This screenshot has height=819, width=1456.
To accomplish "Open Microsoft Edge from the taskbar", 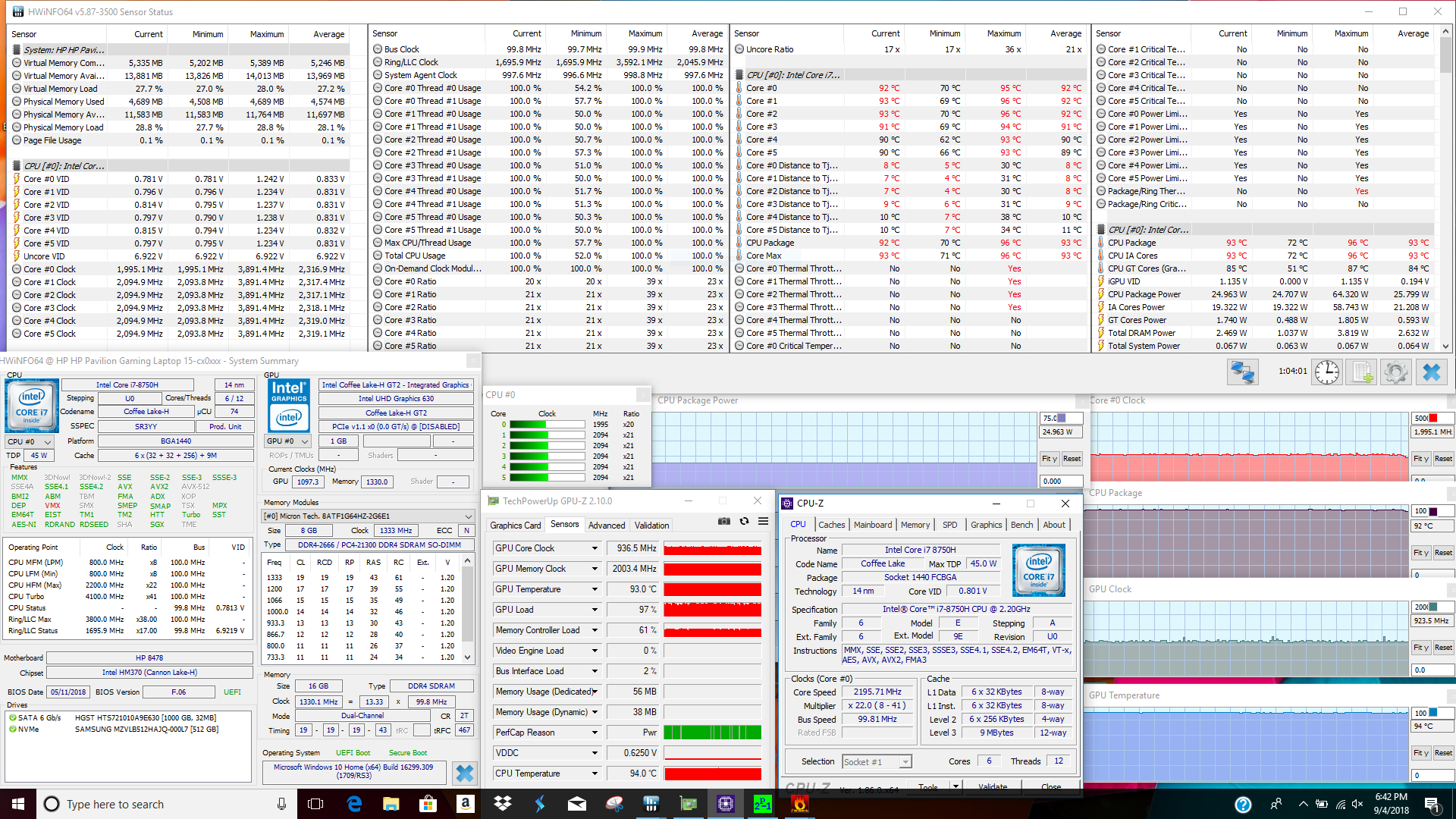I will [354, 804].
